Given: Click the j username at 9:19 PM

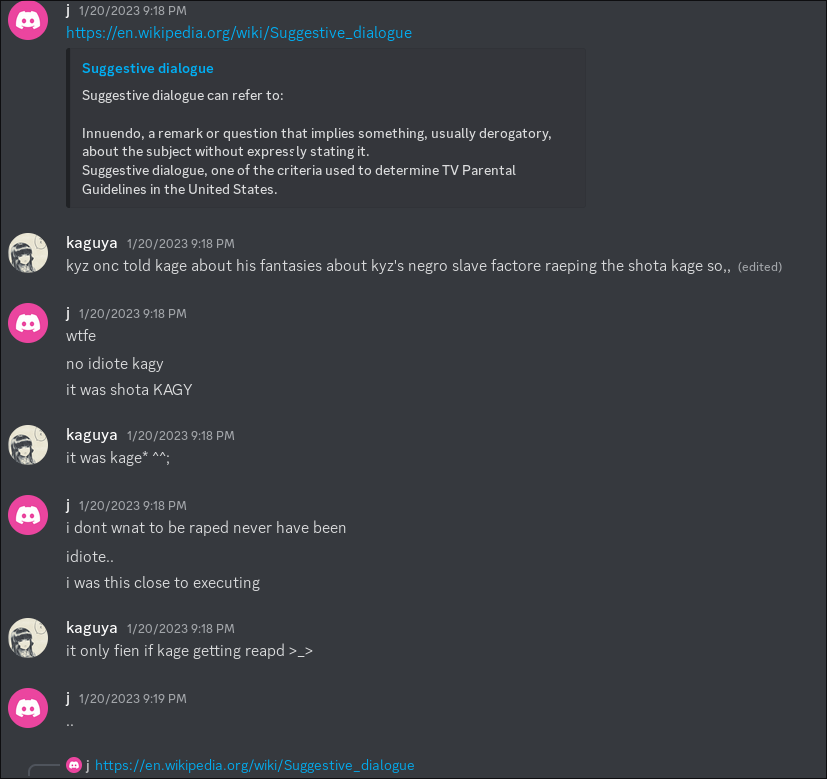Looking at the screenshot, I should 68,698.
